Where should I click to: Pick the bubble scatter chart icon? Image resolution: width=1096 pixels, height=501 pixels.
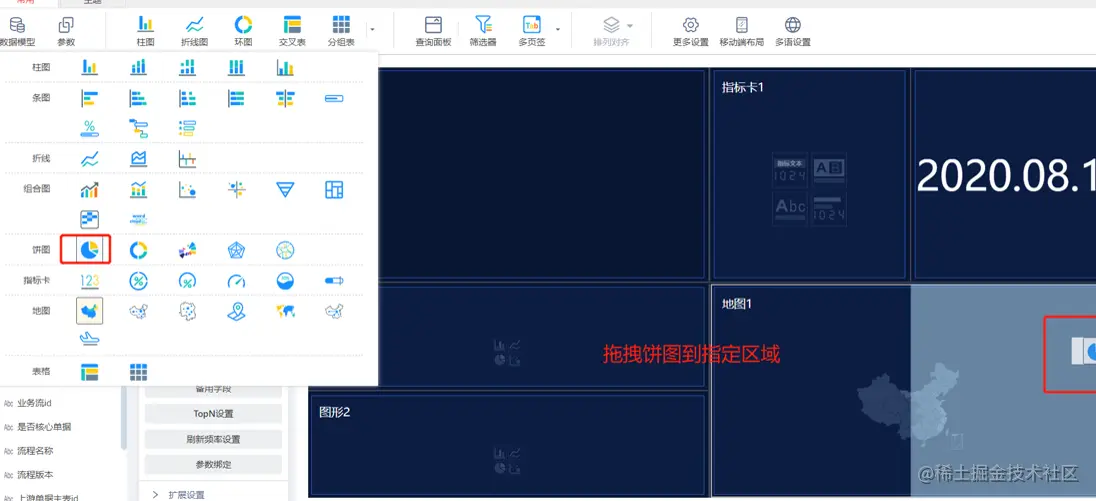(187, 189)
